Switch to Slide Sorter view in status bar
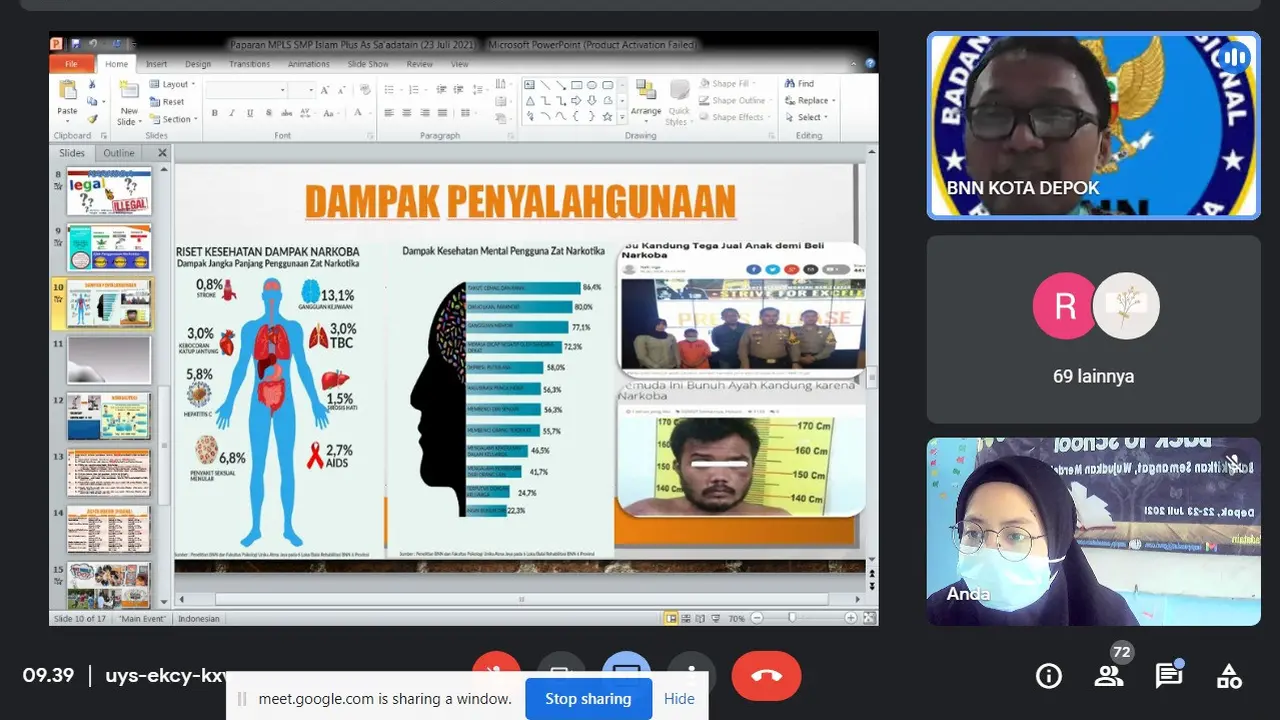Screen dimensions: 1280x720 (x=686, y=618)
